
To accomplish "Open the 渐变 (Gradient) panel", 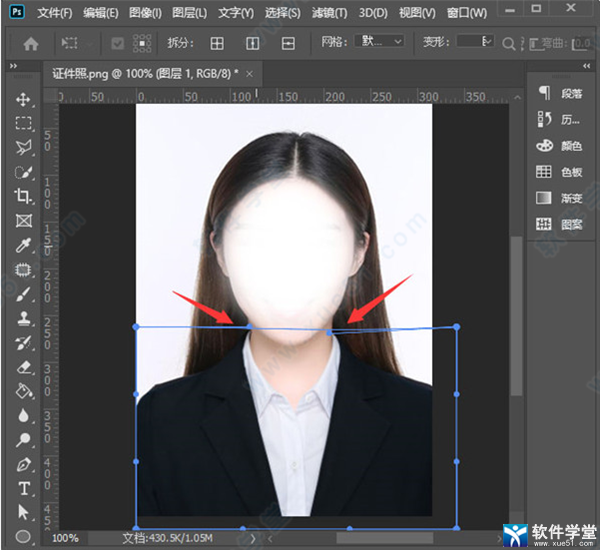I will tap(559, 198).
